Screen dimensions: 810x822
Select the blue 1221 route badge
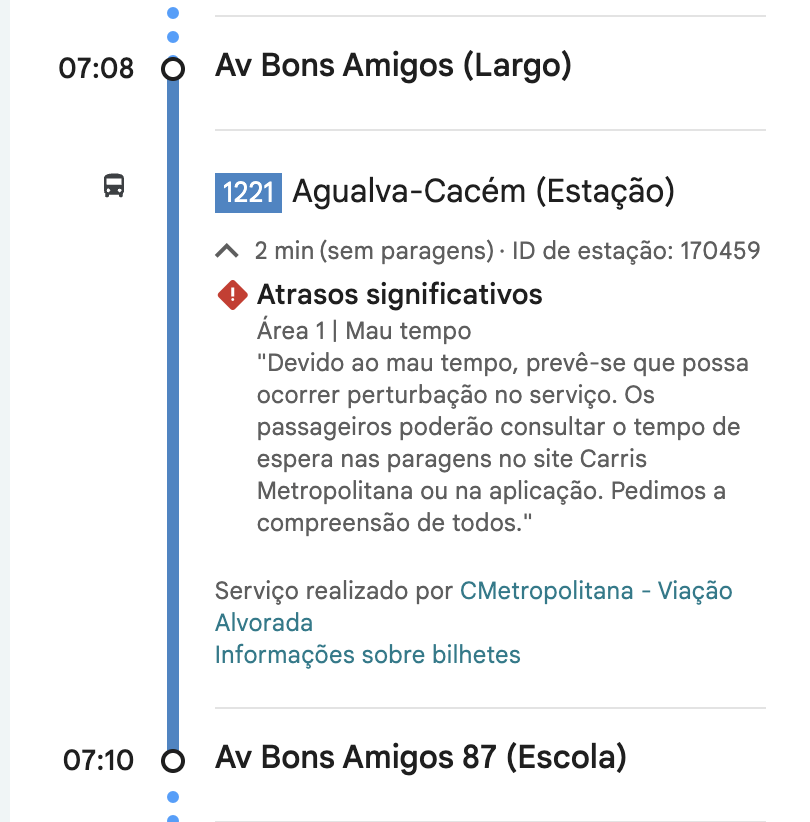[248, 191]
